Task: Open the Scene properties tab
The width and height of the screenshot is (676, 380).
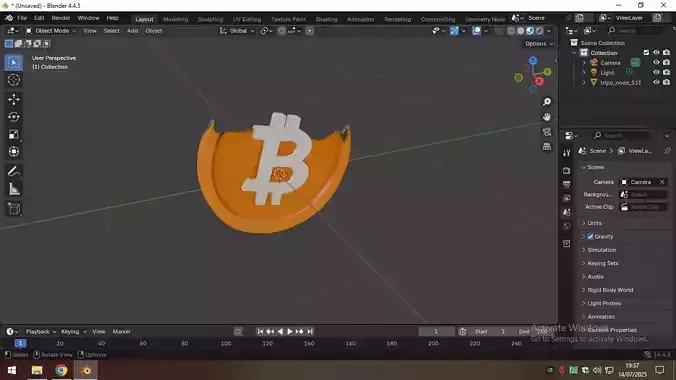Action: point(566,212)
